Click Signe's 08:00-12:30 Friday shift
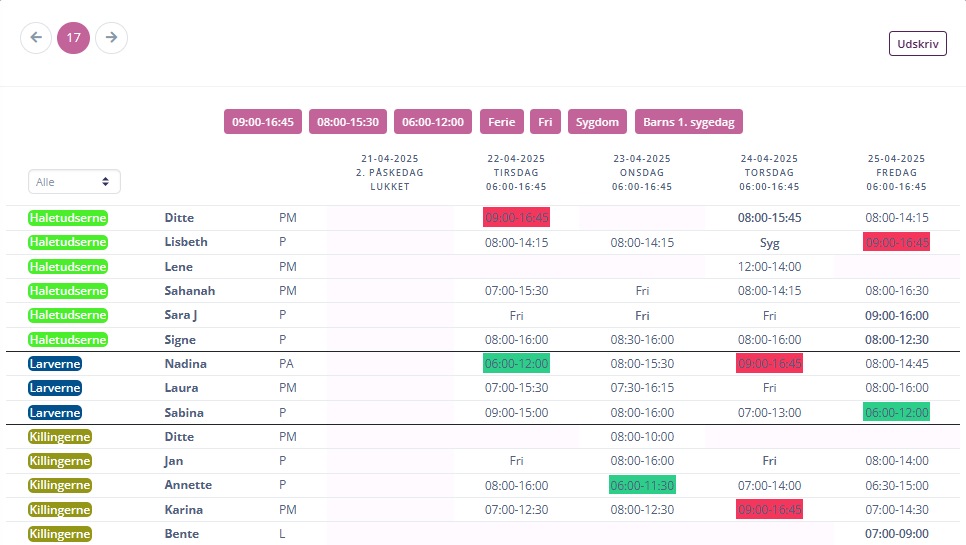The width and height of the screenshot is (966, 545). point(896,339)
